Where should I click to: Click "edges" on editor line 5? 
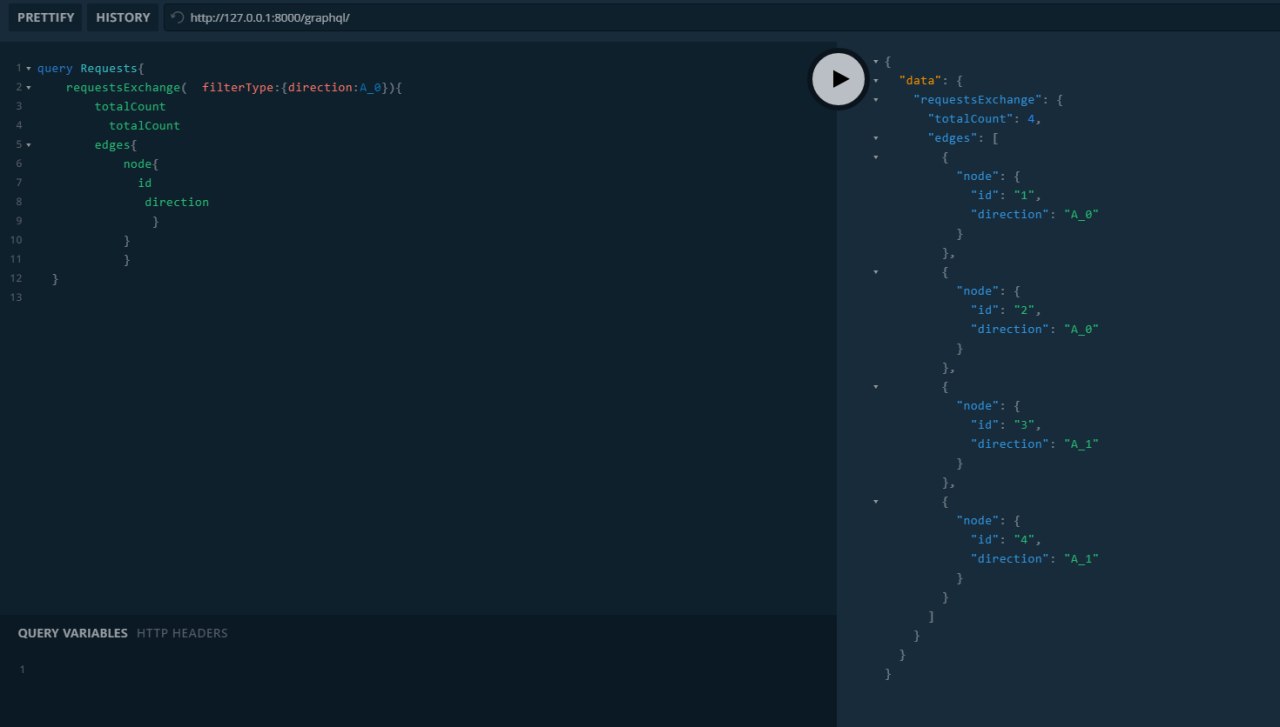coord(112,144)
